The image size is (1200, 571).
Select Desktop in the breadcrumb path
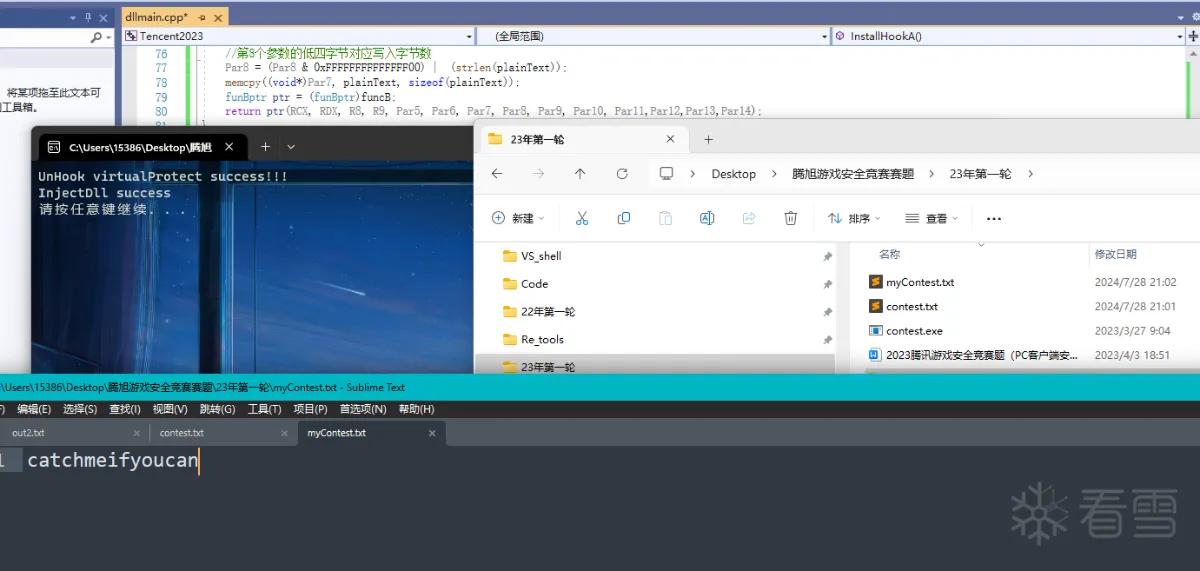(x=734, y=174)
